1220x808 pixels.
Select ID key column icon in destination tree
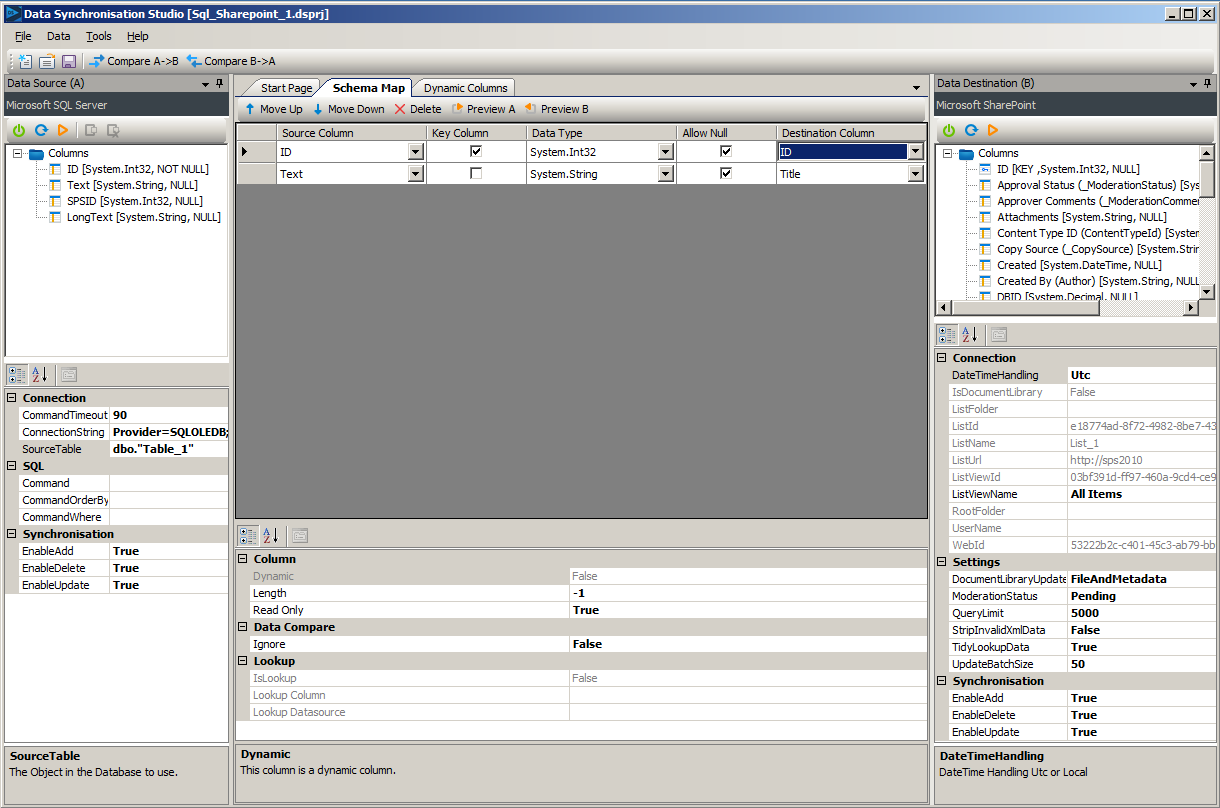tap(985, 169)
